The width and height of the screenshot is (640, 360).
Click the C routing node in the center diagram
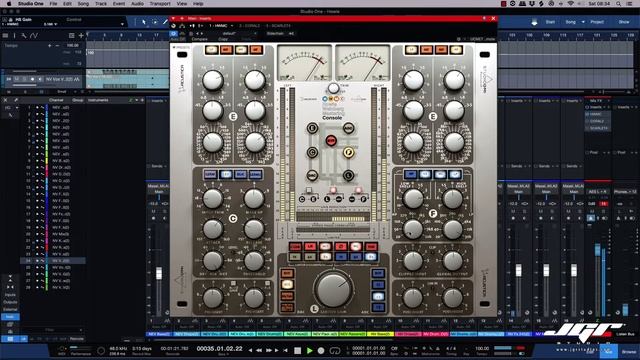[x=312, y=152]
